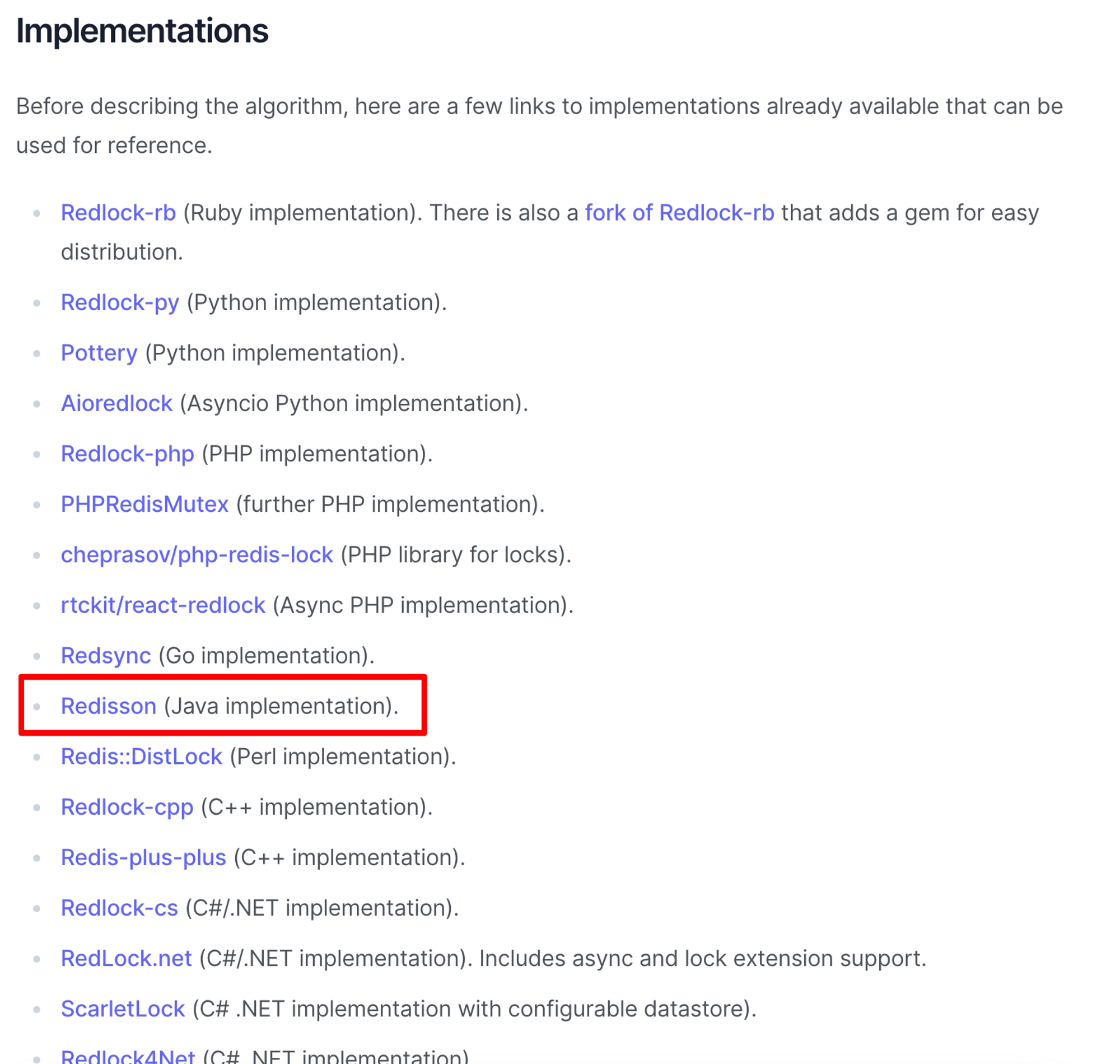Open the rtckit/react-redlock link

[164, 606]
